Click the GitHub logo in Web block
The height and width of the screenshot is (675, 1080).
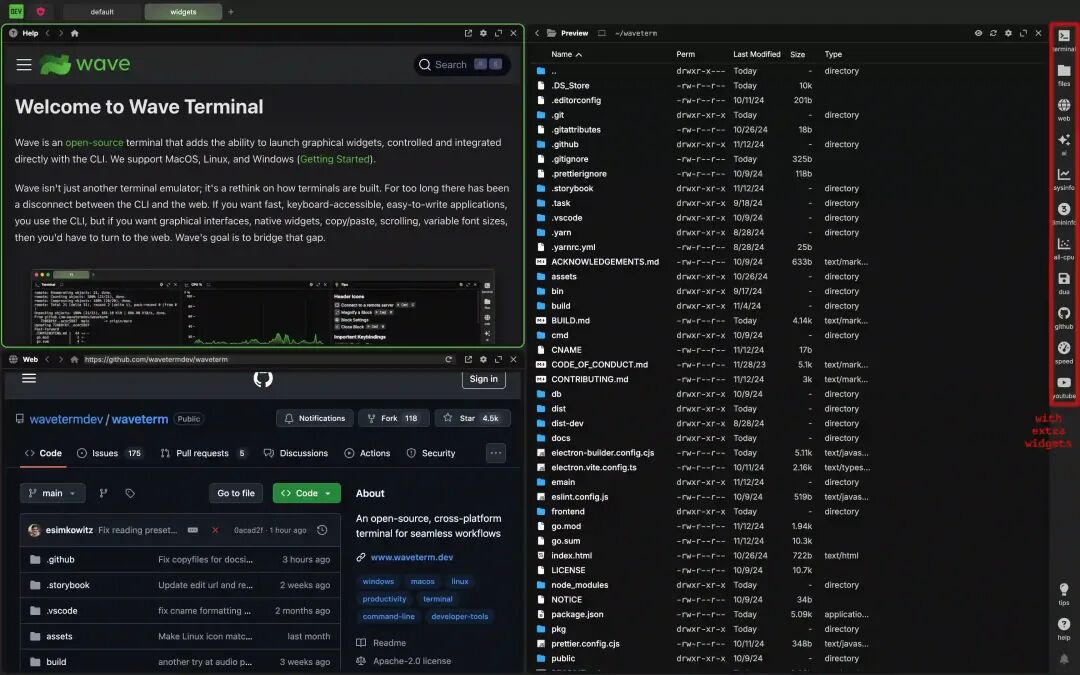click(x=263, y=378)
